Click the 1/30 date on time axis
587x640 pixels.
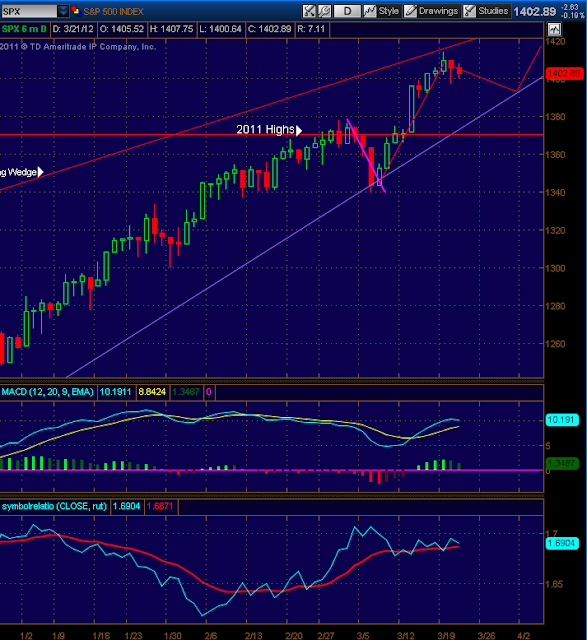[x=173, y=636]
